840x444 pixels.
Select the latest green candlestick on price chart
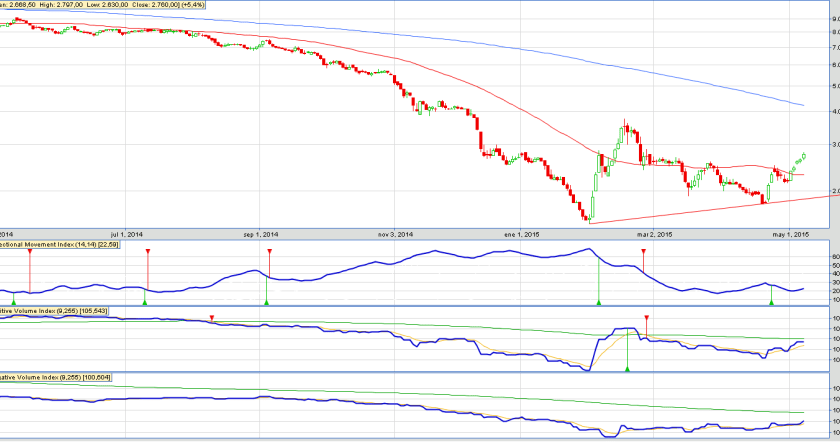[x=803, y=155]
